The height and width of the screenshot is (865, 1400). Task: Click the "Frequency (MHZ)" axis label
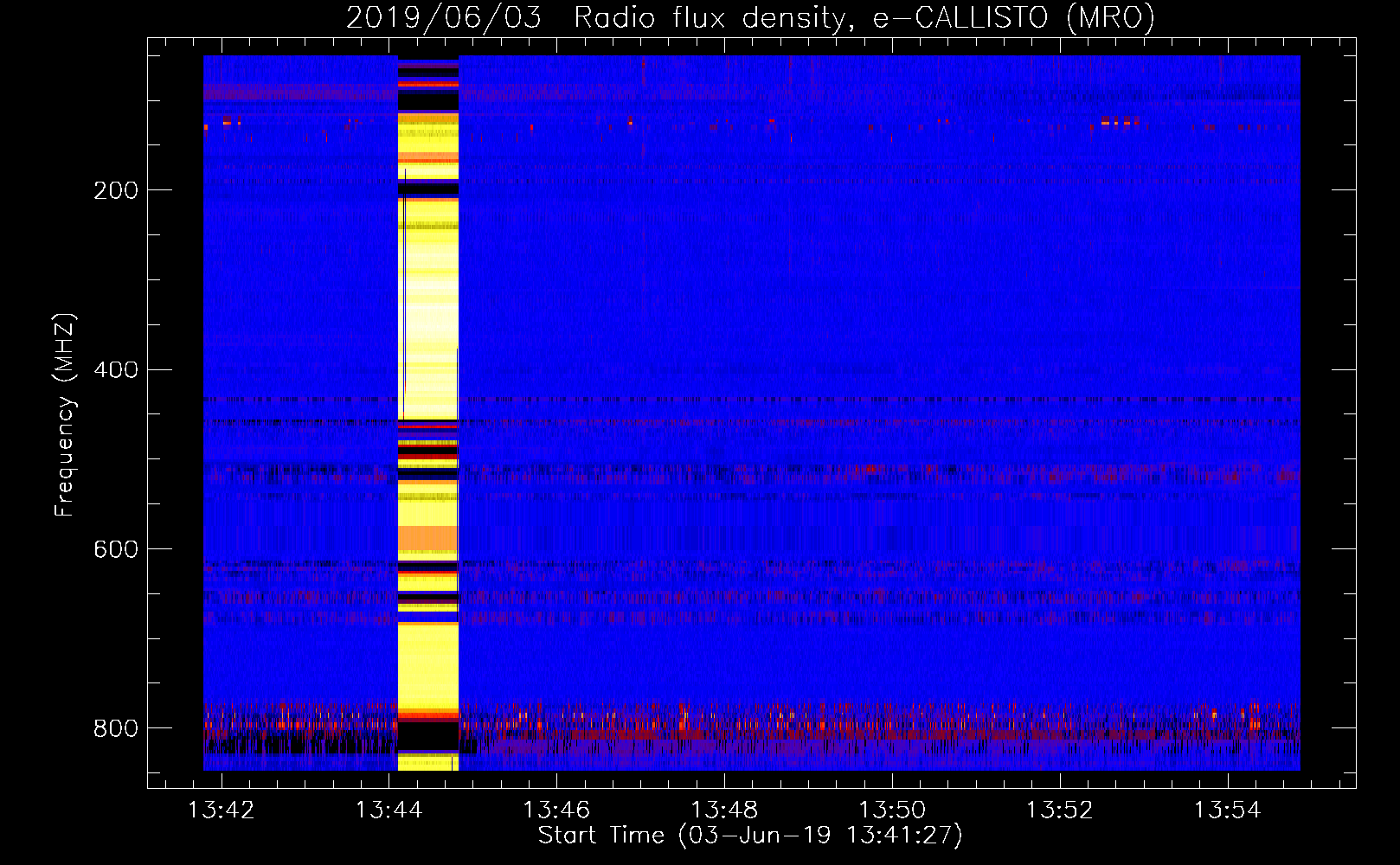64,414
